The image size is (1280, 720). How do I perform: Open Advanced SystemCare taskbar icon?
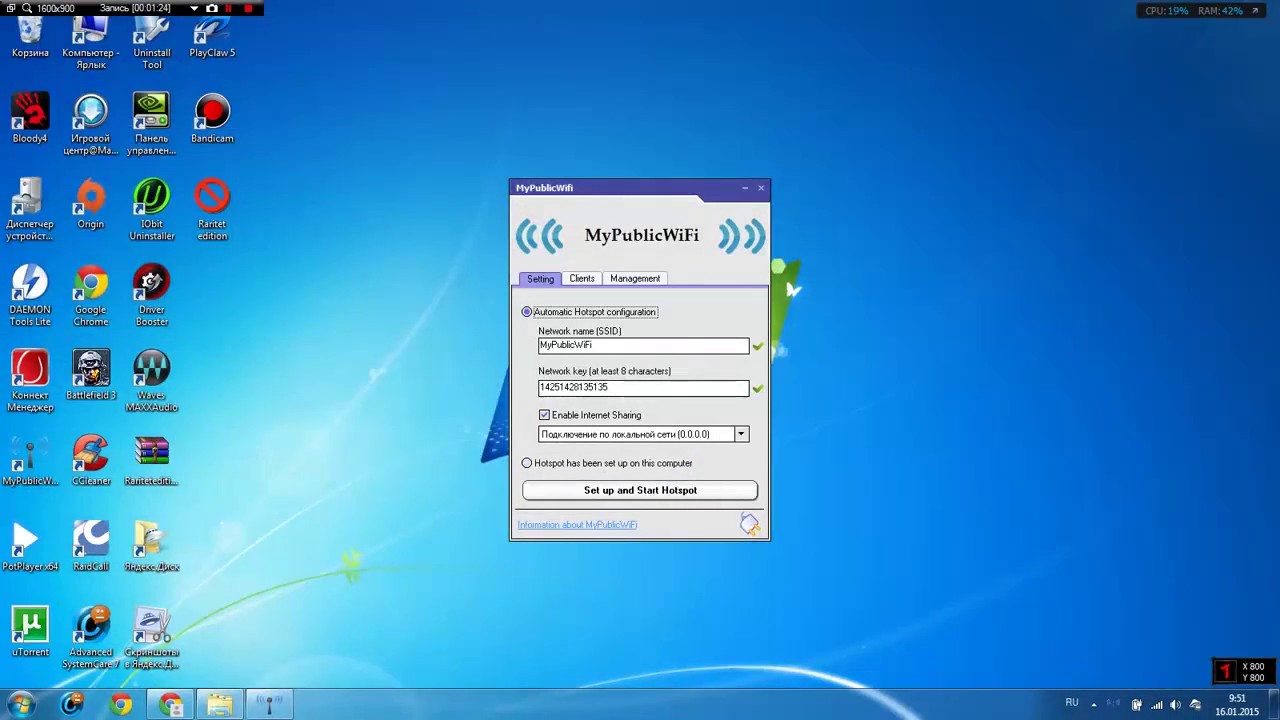[72, 704]
